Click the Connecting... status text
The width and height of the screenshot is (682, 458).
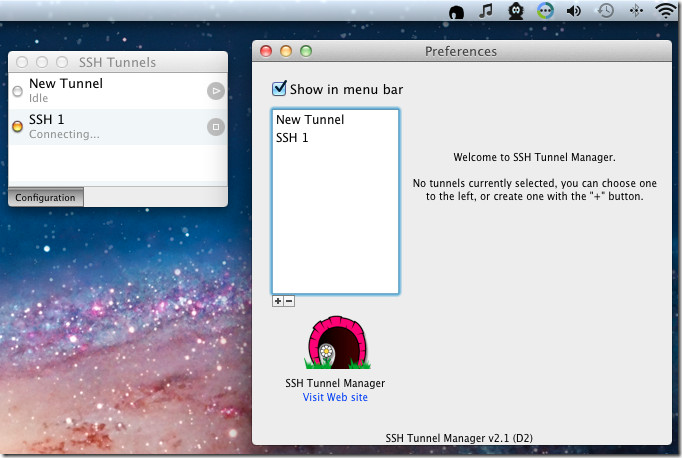click(64, 134)
